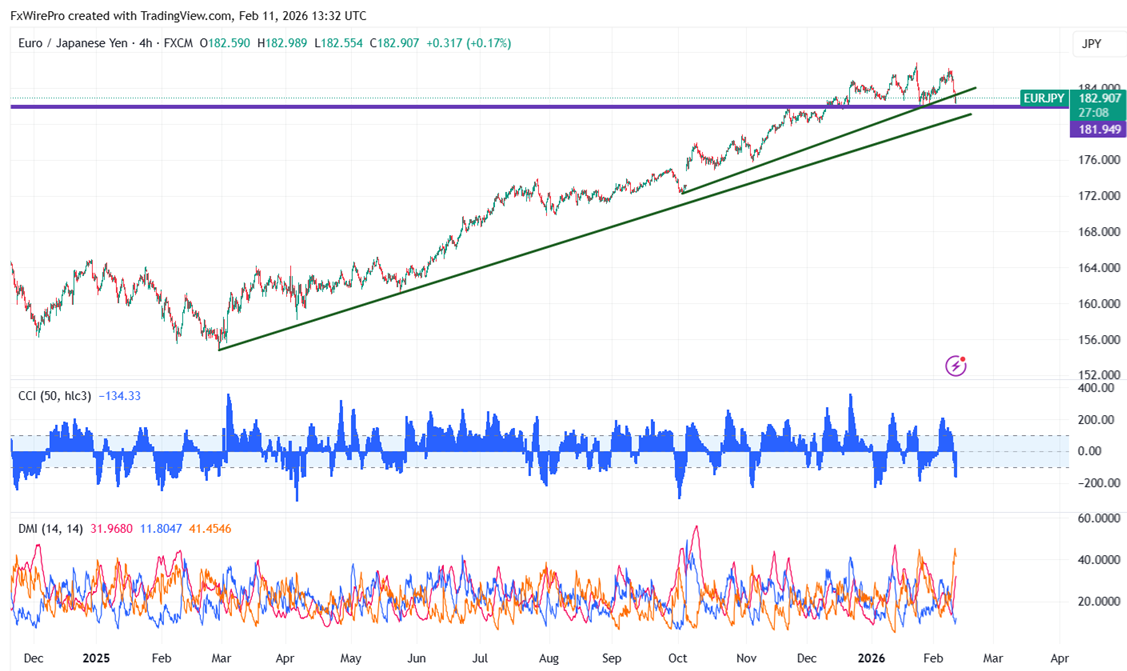The height and width of the screenshot is (671, 1127).
Task: Click the EURJPY symbol price tag
Action: click(x=1044, y=98)
